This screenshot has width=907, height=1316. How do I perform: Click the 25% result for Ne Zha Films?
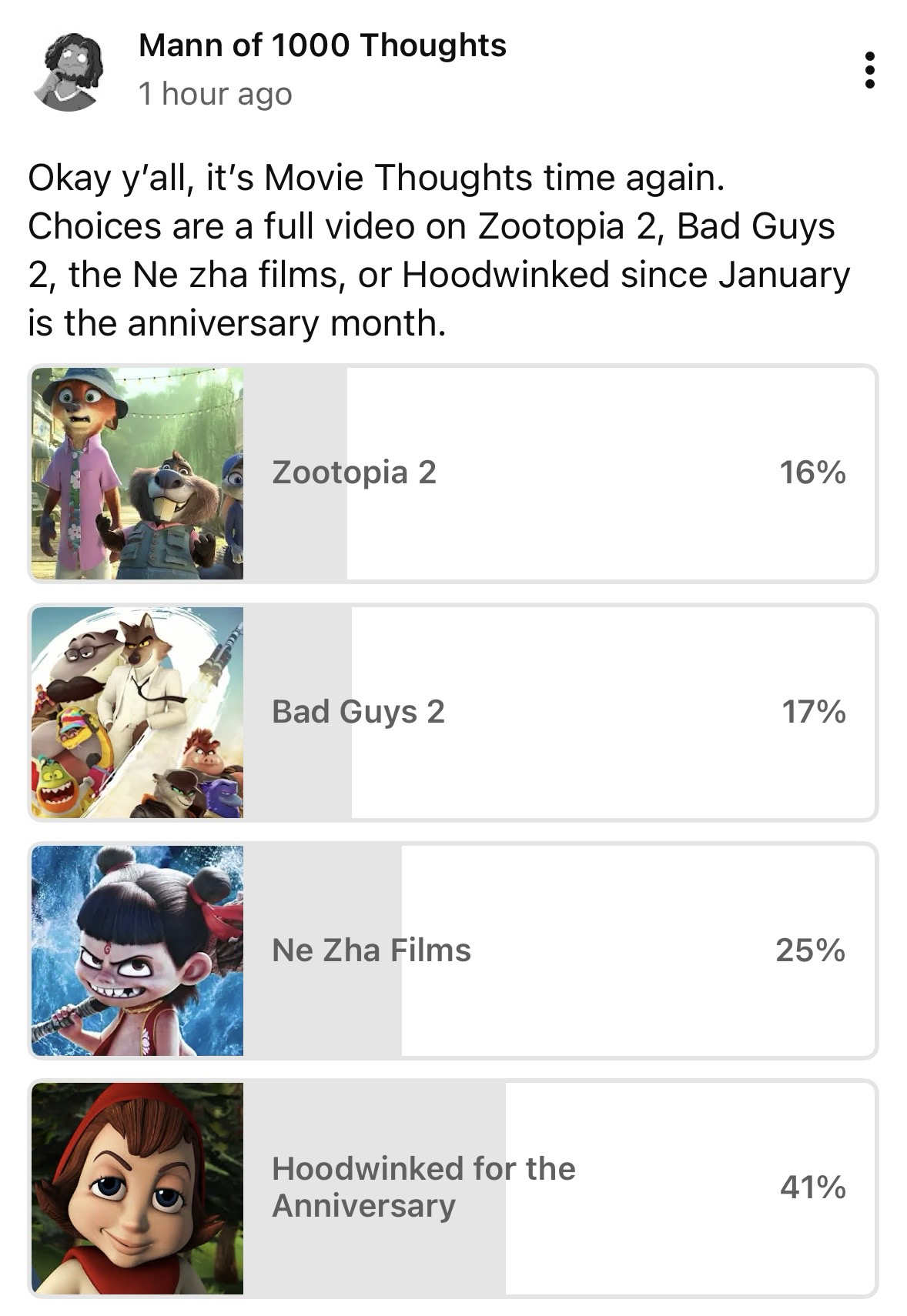[x=810, y=950]
